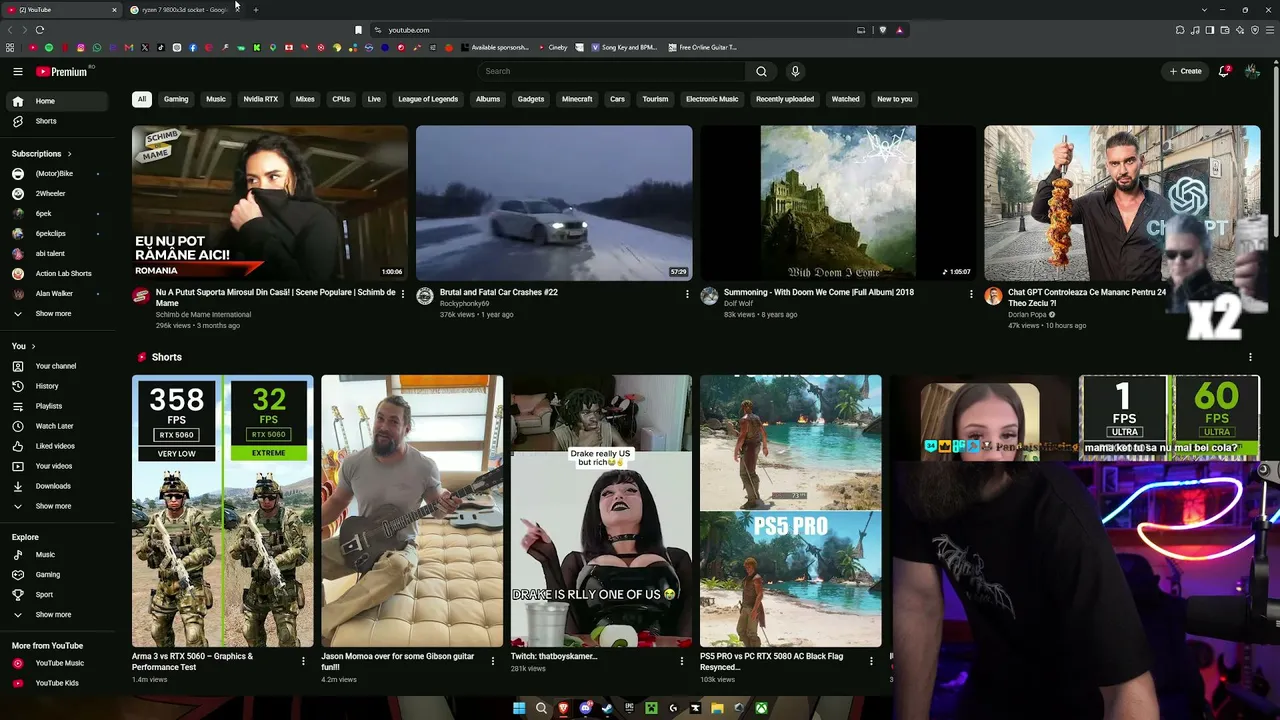The height and width of the screenshot is (720, 1280).
Task: Open Rockyphonky69 channel link
Action: 465,304
